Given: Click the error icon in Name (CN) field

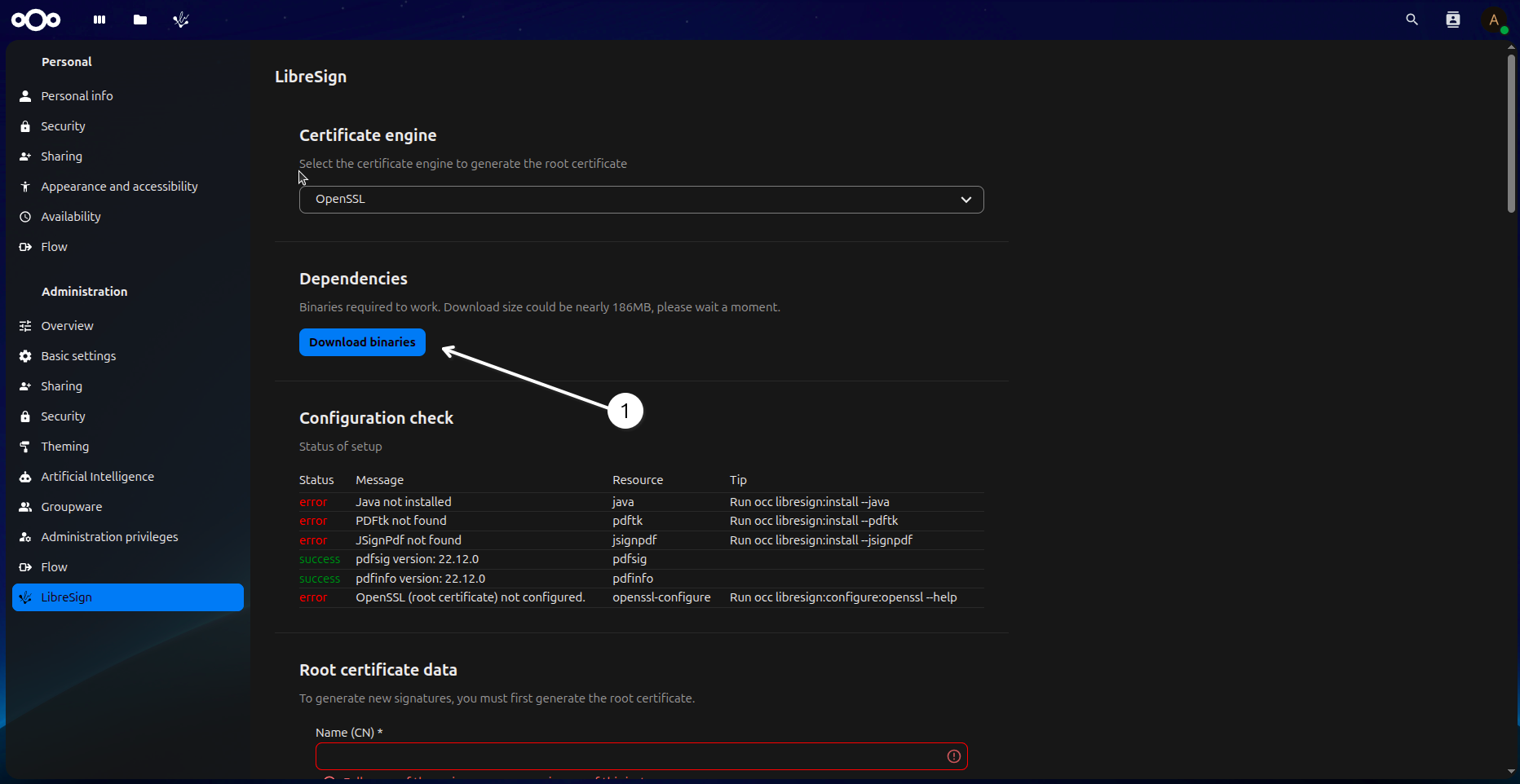Looking at the screenshot, I should 953,756.
